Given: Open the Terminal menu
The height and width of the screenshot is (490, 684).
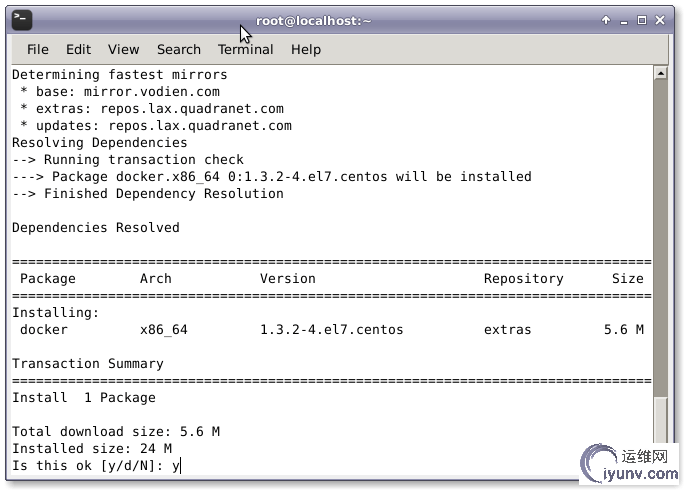Looking at the screenshot, I should point(246,49).
